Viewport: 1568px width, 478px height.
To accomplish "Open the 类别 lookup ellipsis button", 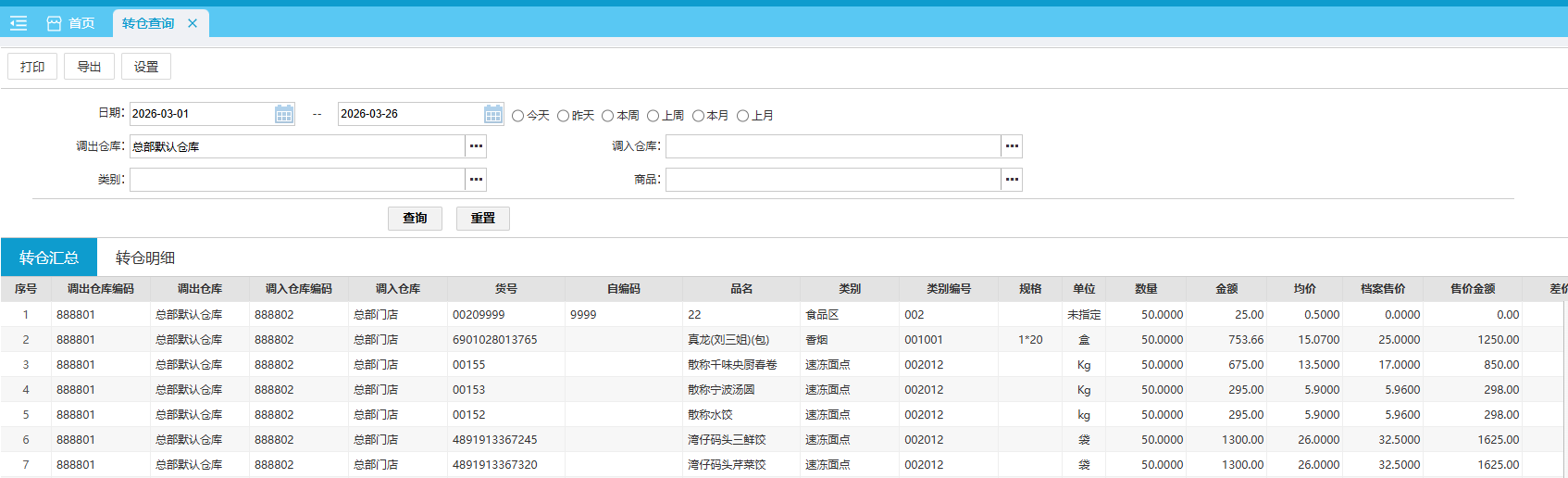I will tap(476, 180).
